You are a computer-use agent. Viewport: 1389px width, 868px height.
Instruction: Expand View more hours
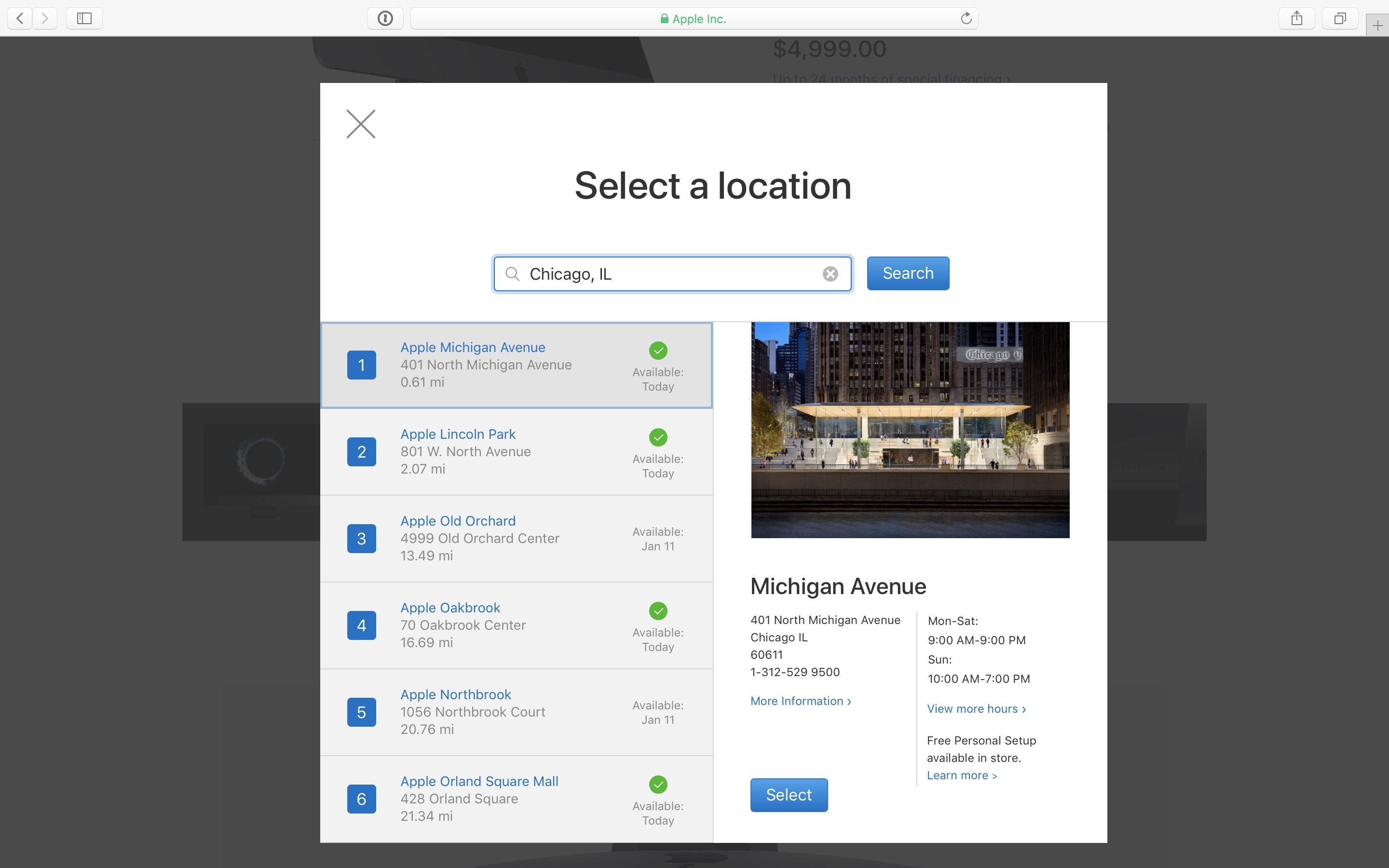[976, 708]
